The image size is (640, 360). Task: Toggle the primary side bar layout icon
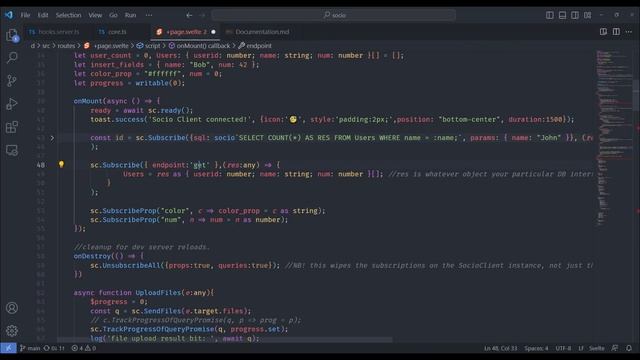coord(550,15)
